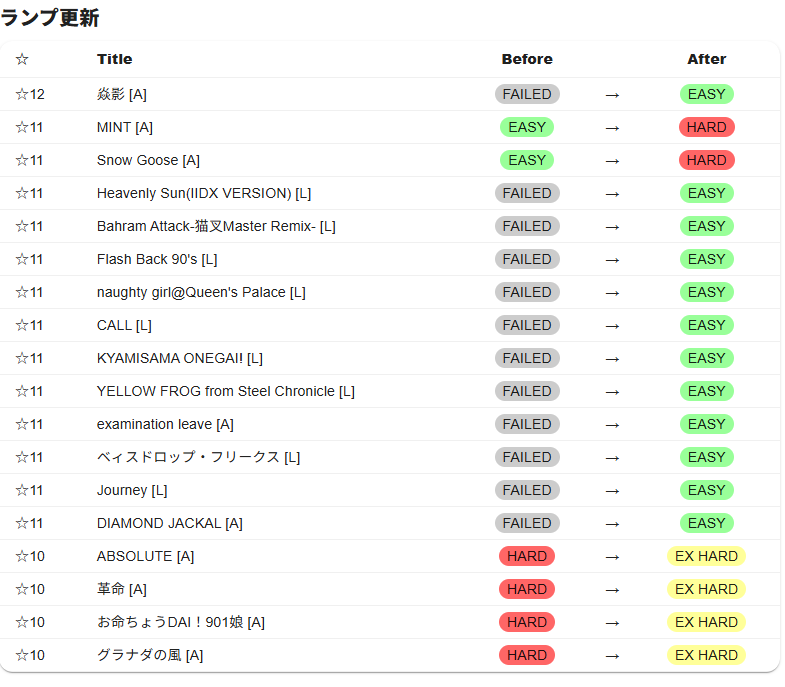Click the ☆10 level for ABSOLUTE

tap(30, 556)
